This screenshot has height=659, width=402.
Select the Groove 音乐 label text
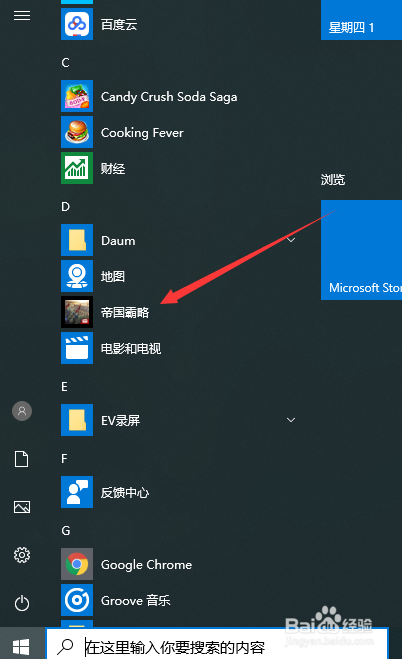point(136,601)
